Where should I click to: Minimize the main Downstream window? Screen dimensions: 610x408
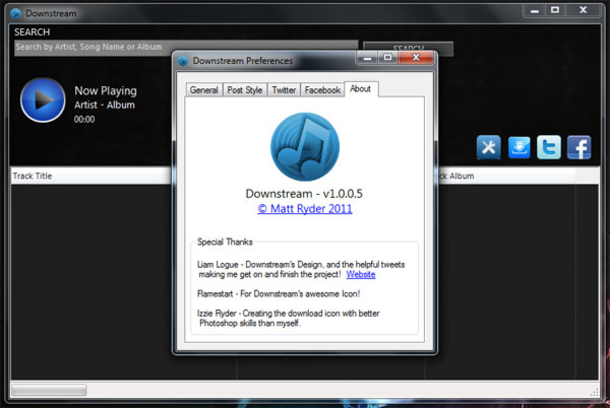(535, 10)
